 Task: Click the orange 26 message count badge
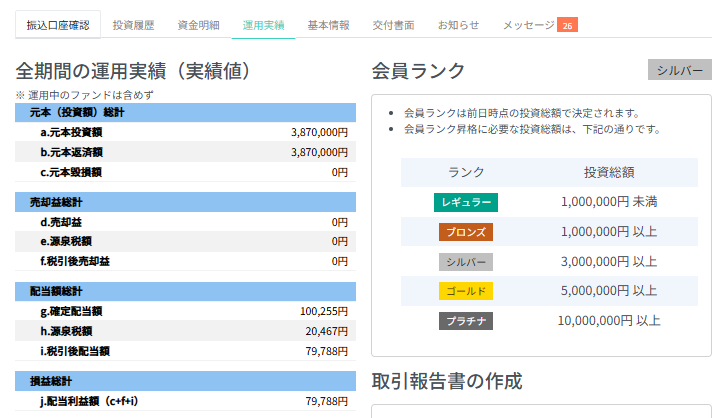567,25
